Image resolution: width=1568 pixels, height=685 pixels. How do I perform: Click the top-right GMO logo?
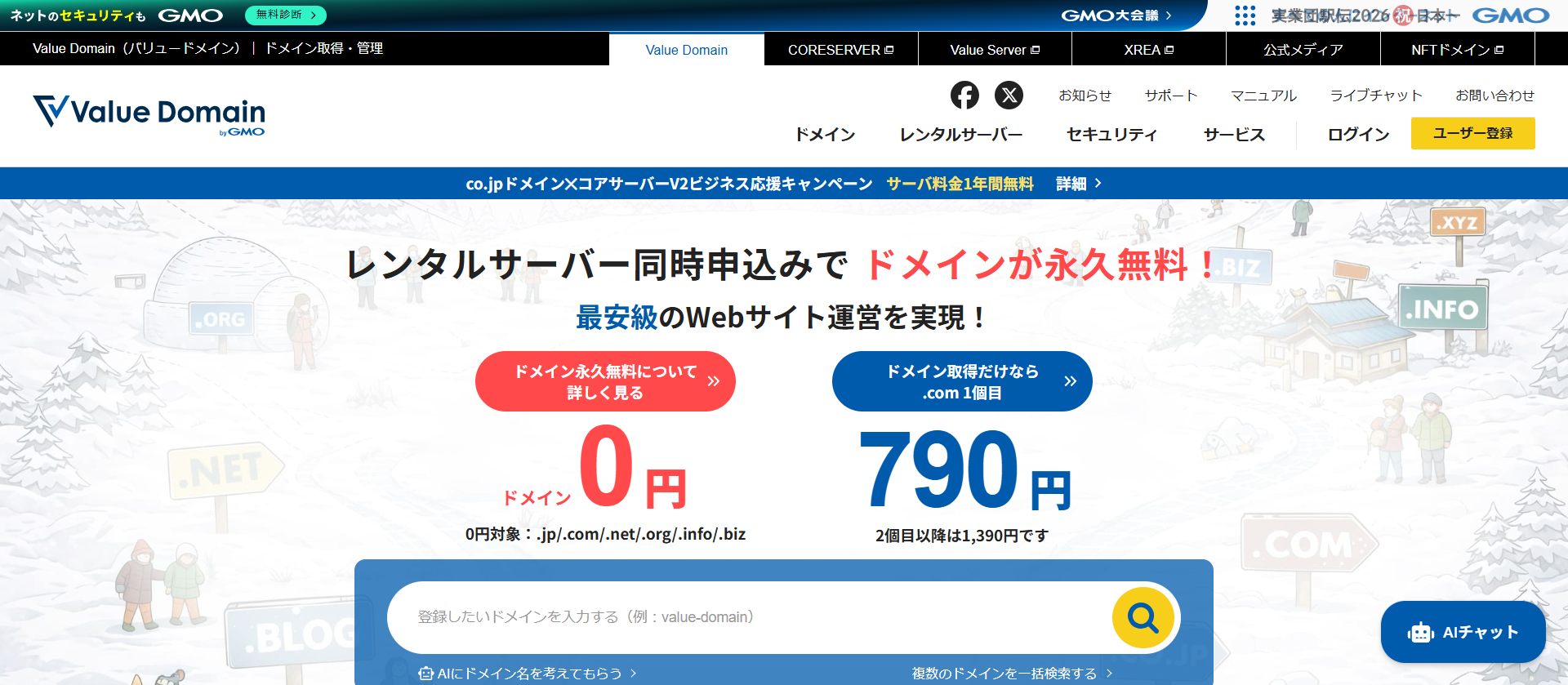(1510, 16)
